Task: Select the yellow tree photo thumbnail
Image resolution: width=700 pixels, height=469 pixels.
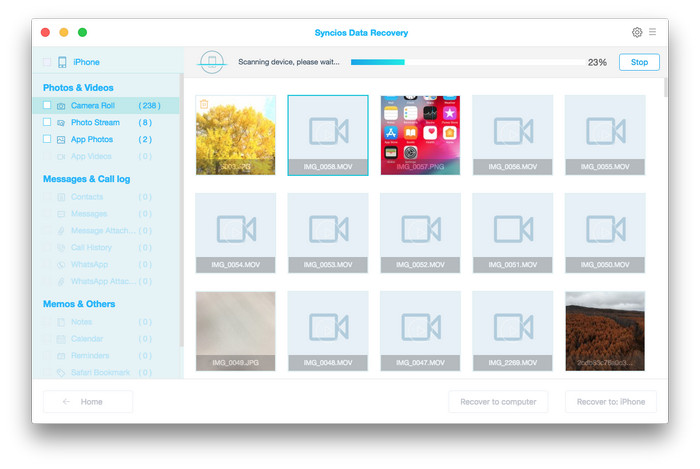Action: tap(236, 135)
